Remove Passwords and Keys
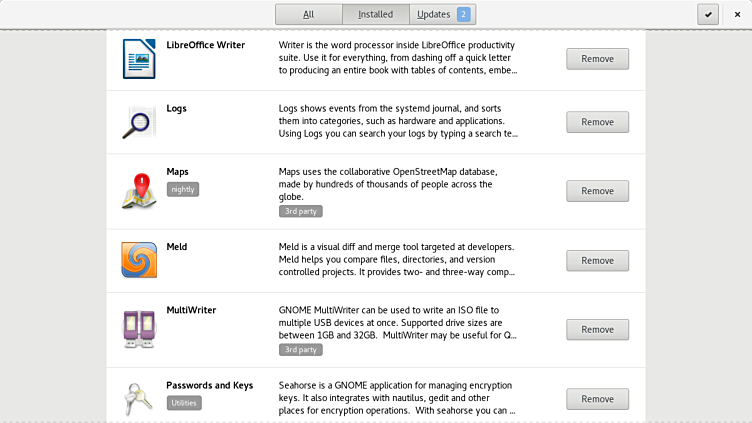The width and height of the screenshot is (752, 423). coord(597,398)
